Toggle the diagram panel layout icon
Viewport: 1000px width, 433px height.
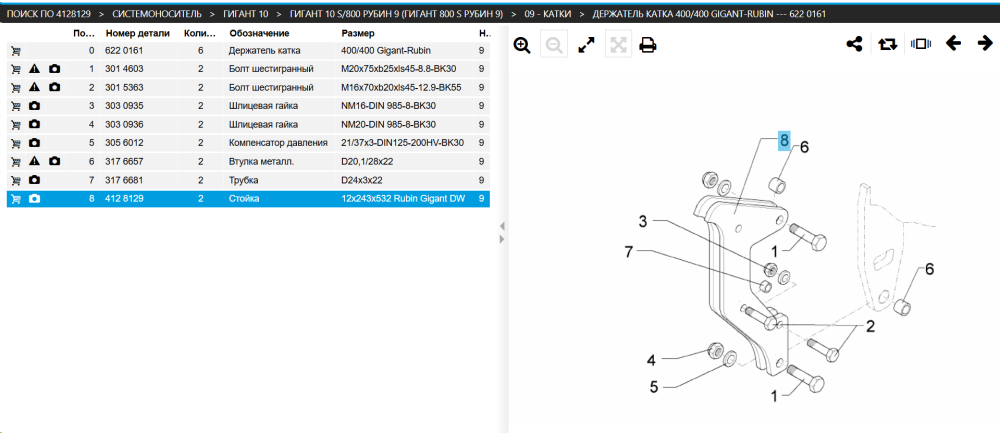point(920,44)
